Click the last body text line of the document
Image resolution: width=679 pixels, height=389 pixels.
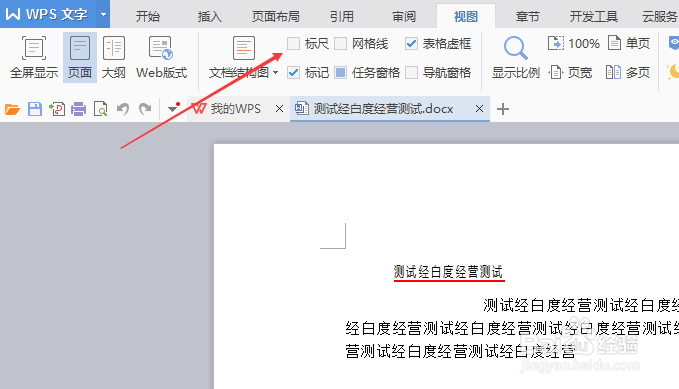[460, 351]
